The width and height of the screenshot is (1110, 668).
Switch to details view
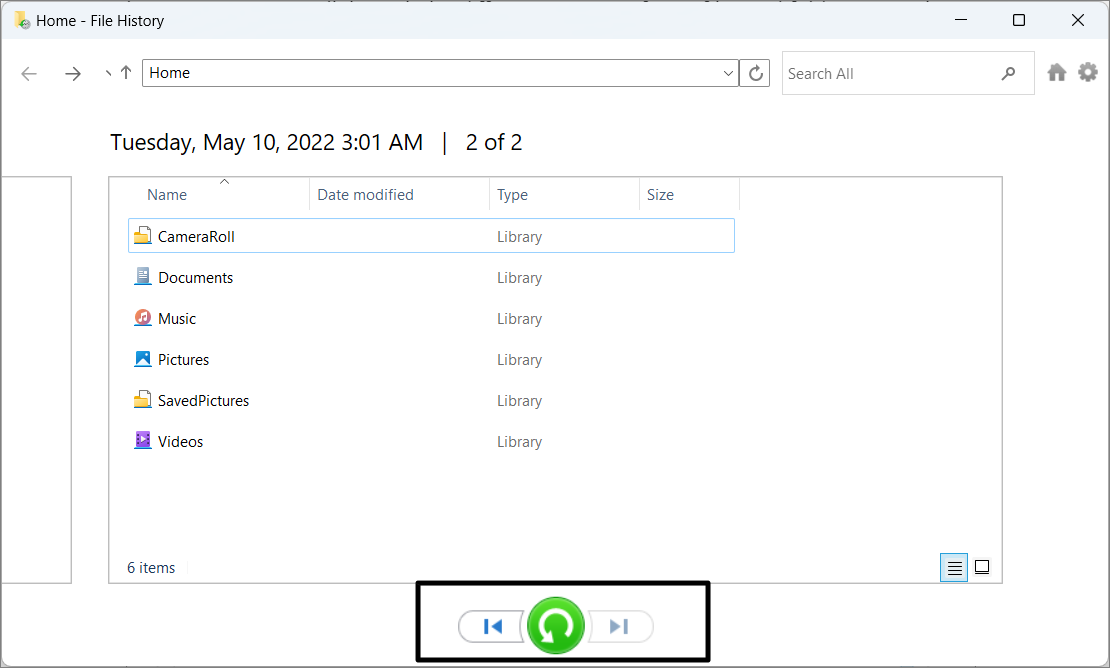954,568
